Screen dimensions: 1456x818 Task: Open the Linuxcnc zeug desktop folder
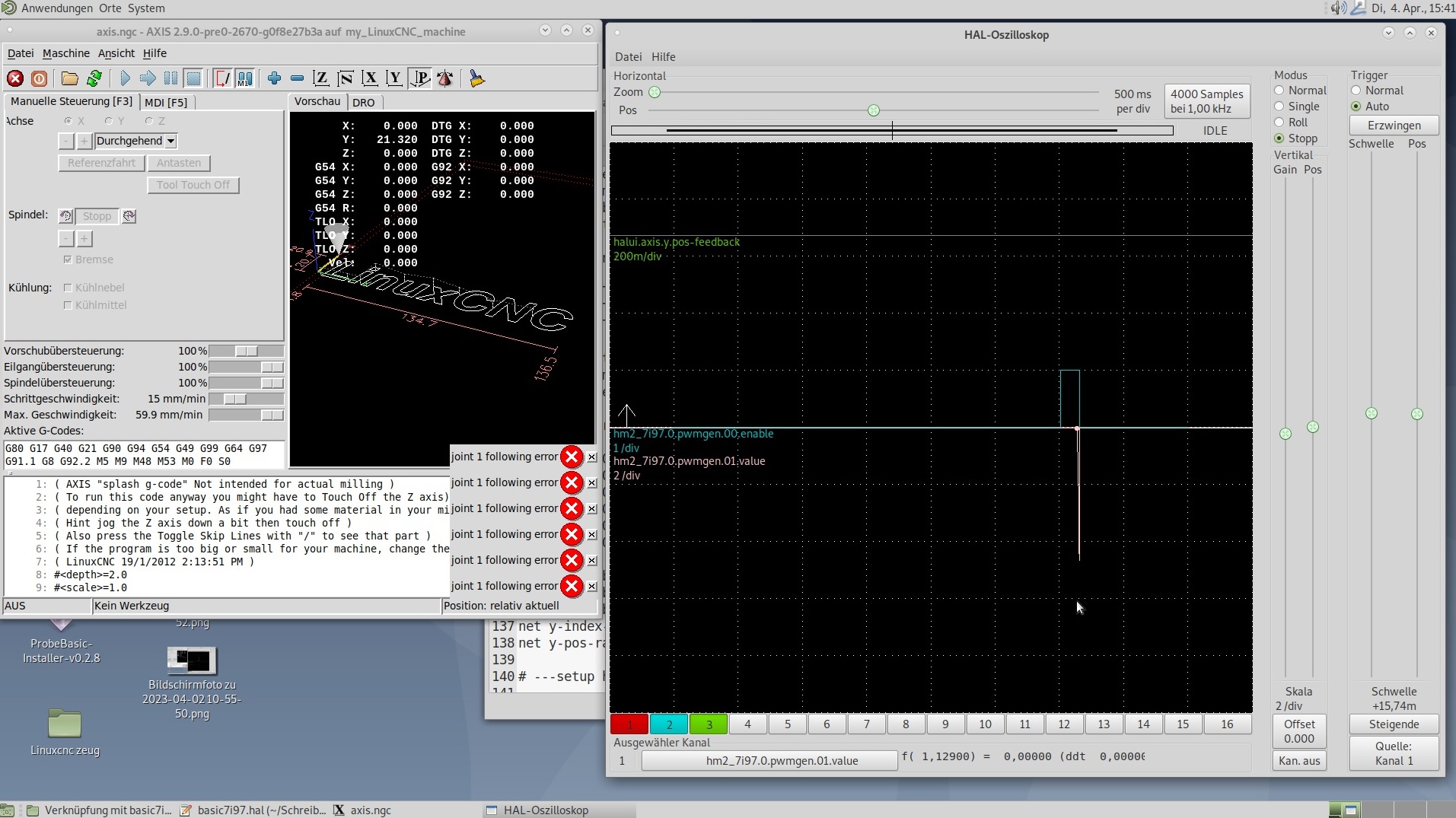tap(65, 734)
